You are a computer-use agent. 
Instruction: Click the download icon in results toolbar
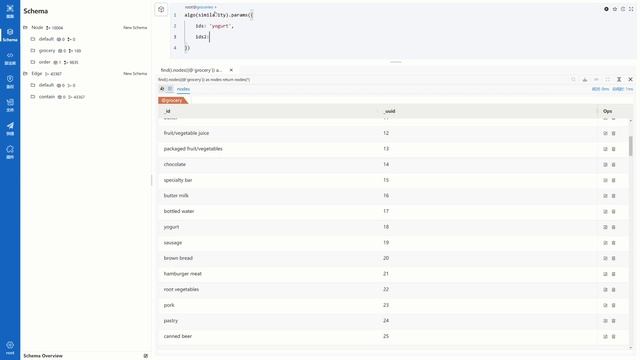tap(585, 80)
